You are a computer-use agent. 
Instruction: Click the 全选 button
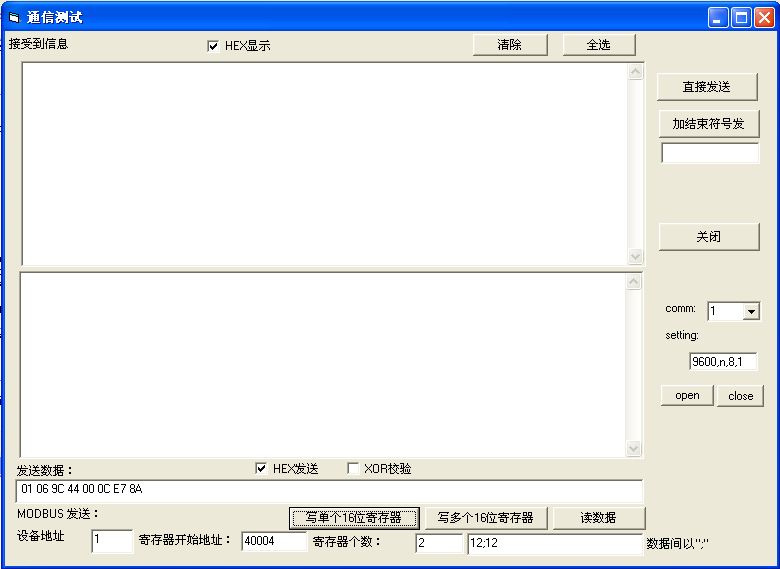[599, 45]
